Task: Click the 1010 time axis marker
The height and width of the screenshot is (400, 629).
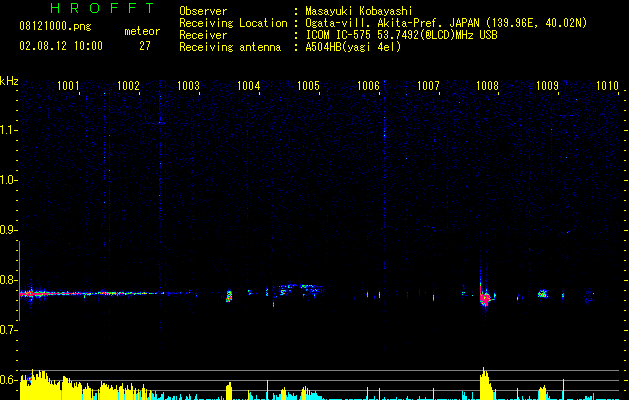Action: point(607,86)
